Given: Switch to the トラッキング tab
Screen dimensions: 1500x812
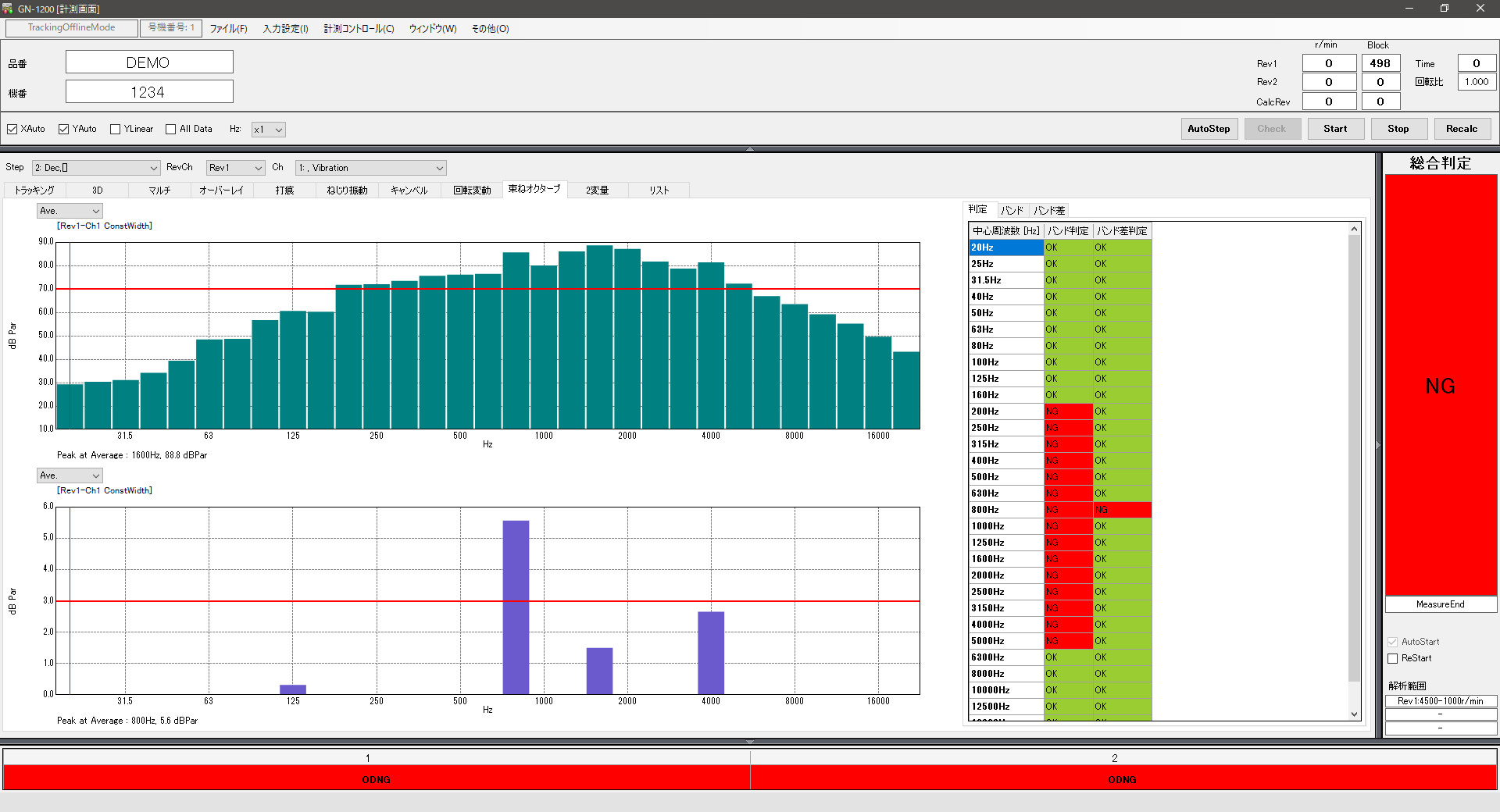Looking at the screenshot, I should point(34,191).
